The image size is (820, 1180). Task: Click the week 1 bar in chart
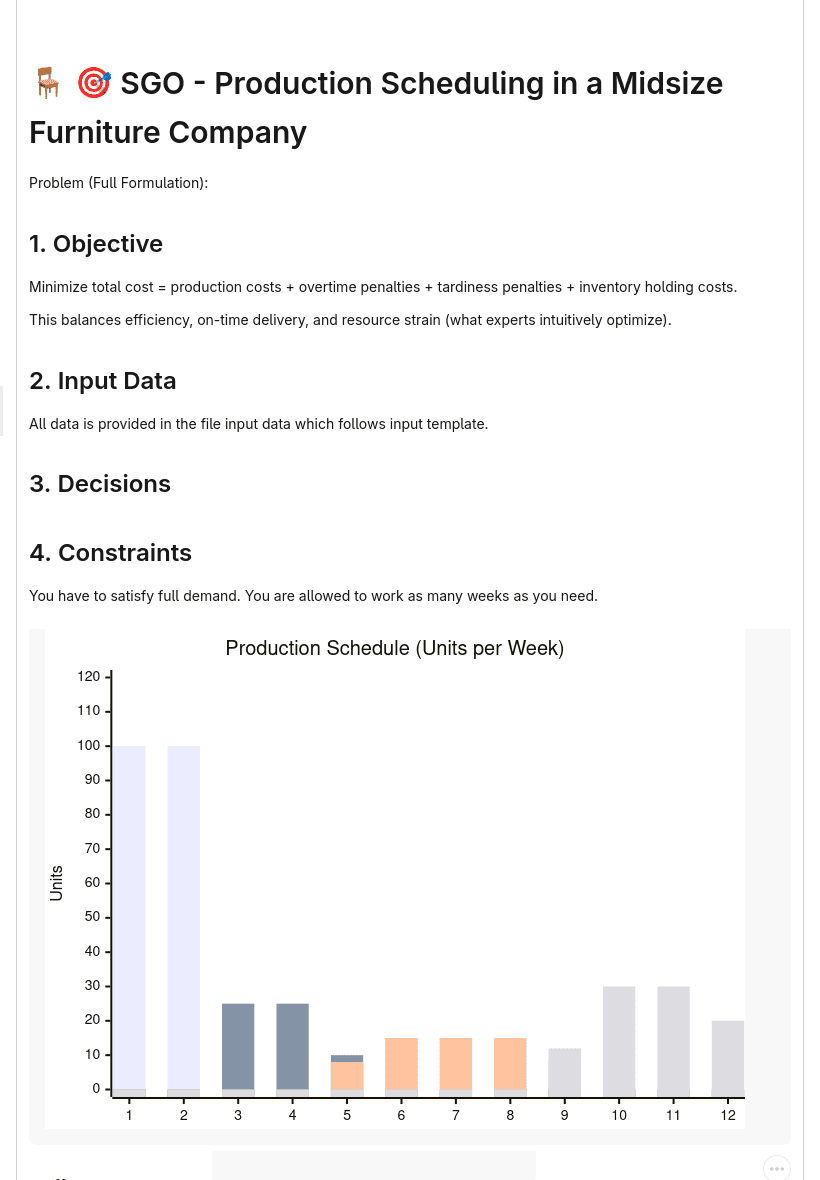coord(129,921)
